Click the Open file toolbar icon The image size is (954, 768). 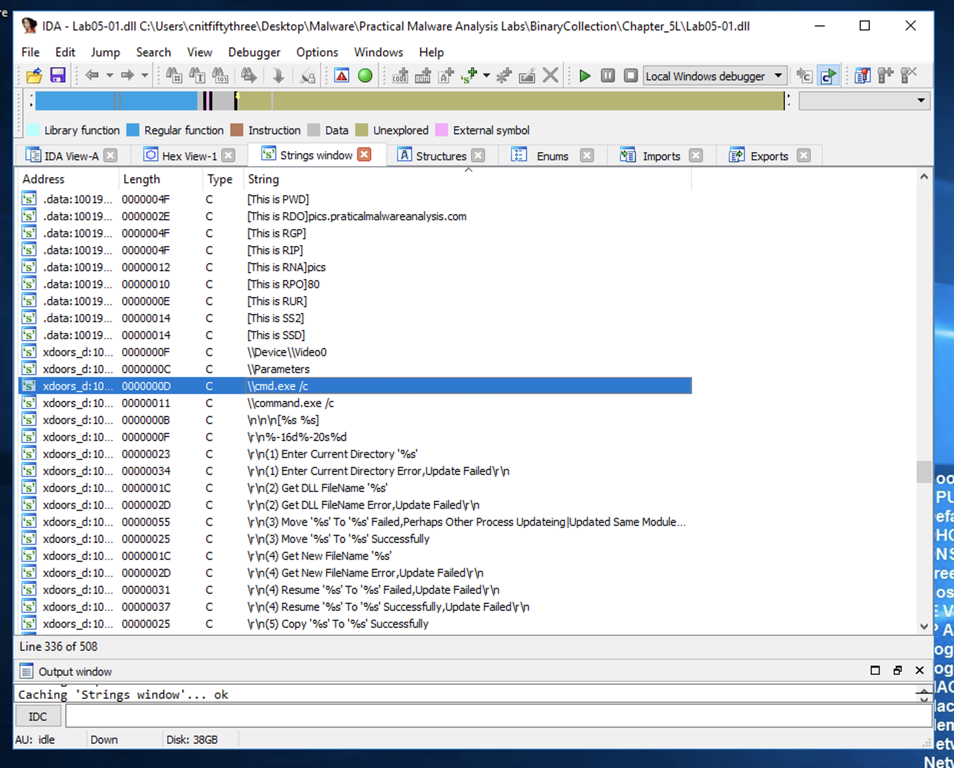(x=34, y=76)
